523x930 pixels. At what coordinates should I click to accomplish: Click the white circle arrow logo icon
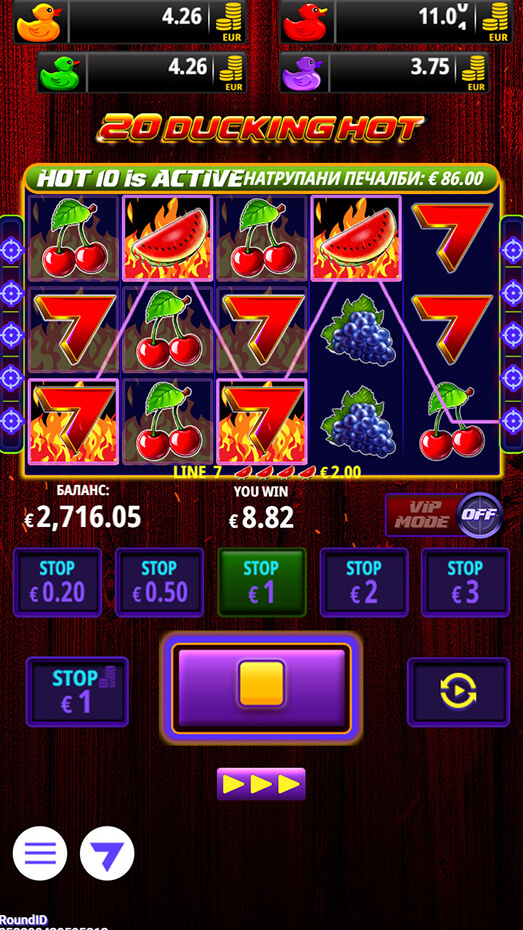(x=107, y=853)
